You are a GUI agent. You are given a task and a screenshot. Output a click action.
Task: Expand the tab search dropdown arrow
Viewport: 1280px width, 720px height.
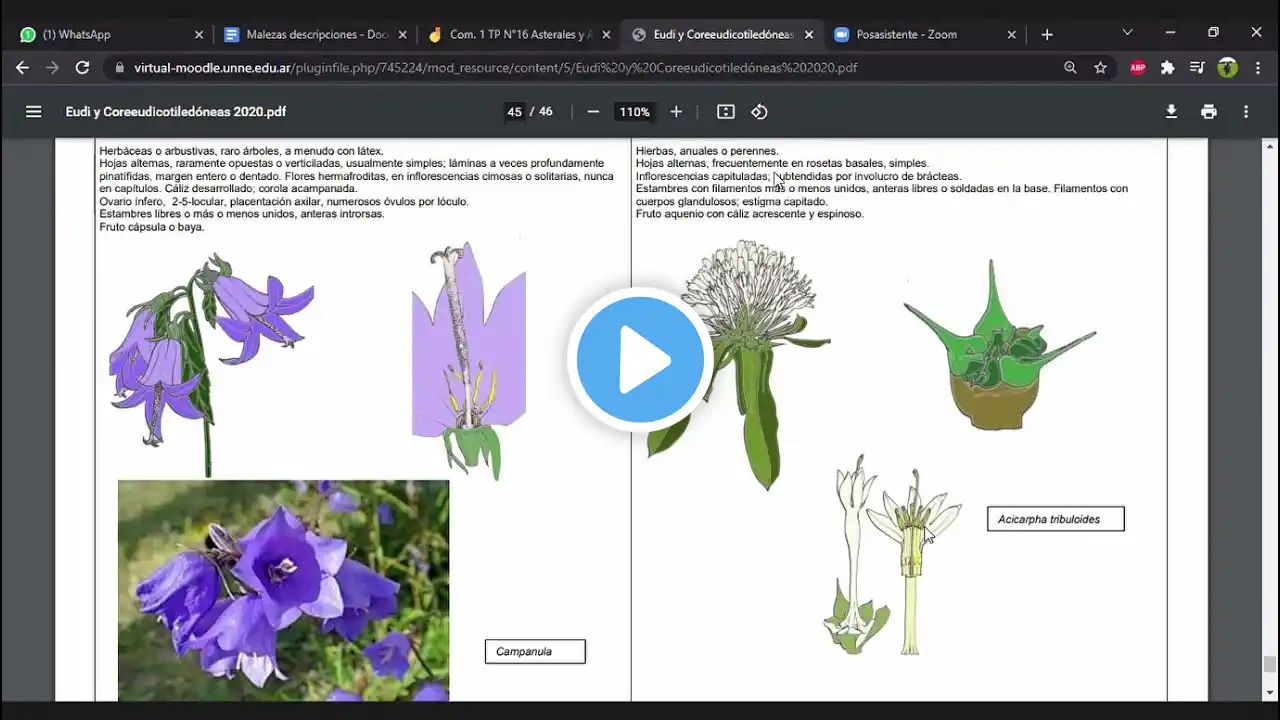click(x=1127, y=33)
